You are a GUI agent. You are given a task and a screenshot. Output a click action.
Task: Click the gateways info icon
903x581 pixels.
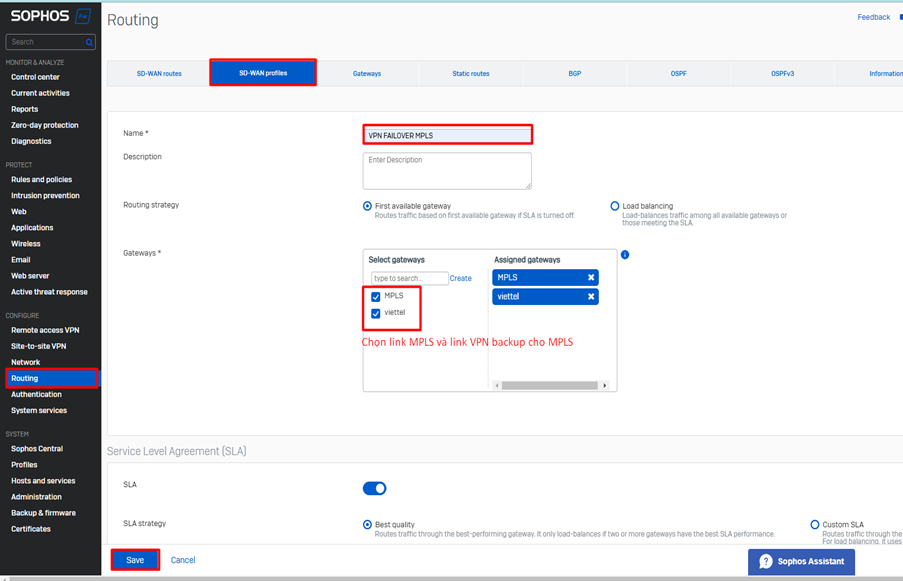[x=625, y=255]
